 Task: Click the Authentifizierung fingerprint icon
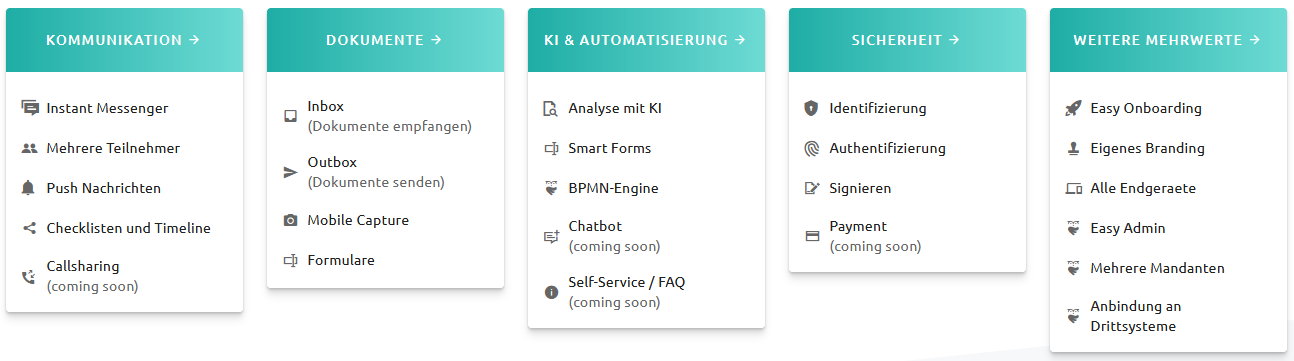pos(812,148)
